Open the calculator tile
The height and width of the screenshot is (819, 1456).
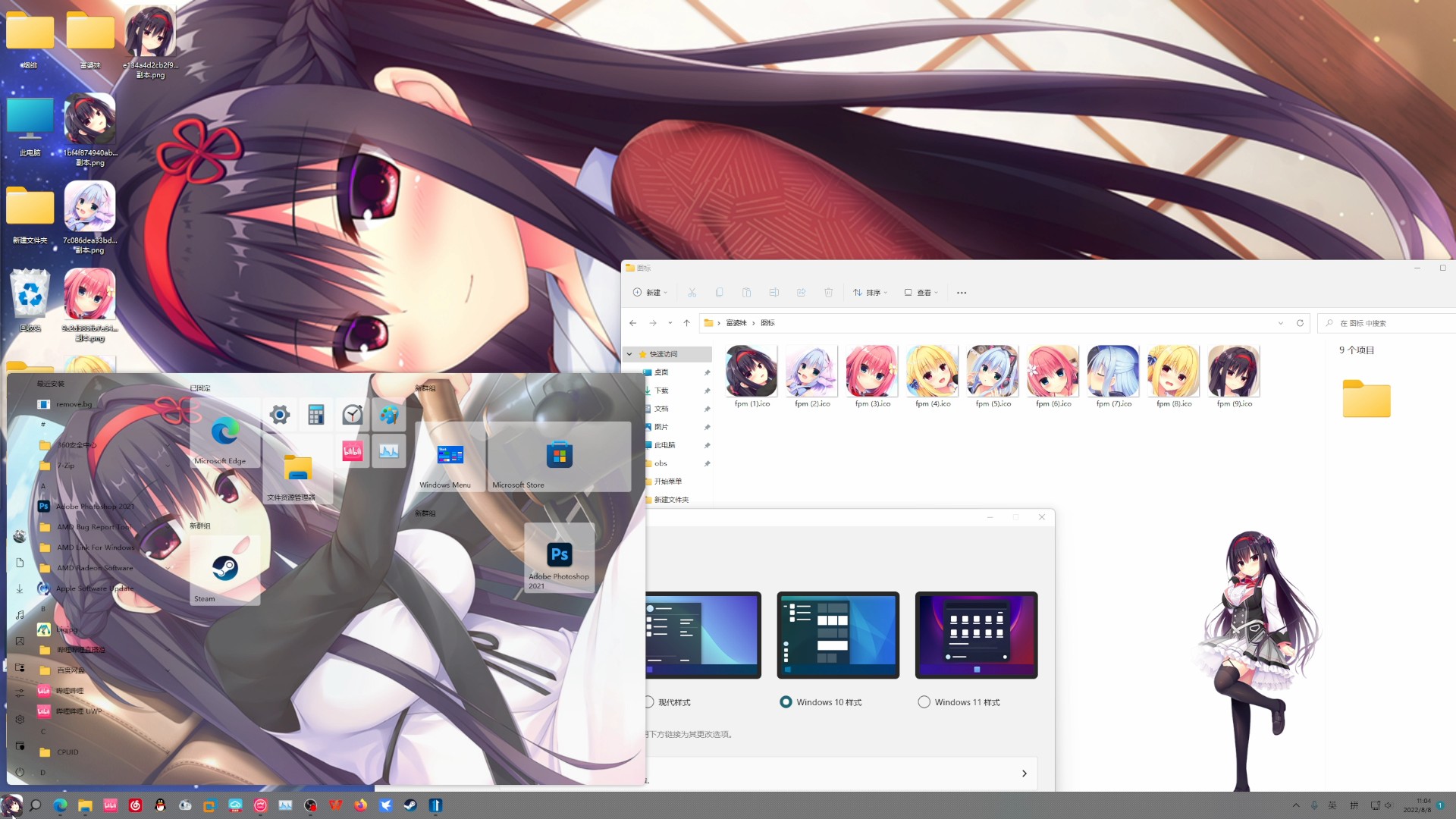tap(316, 414)
